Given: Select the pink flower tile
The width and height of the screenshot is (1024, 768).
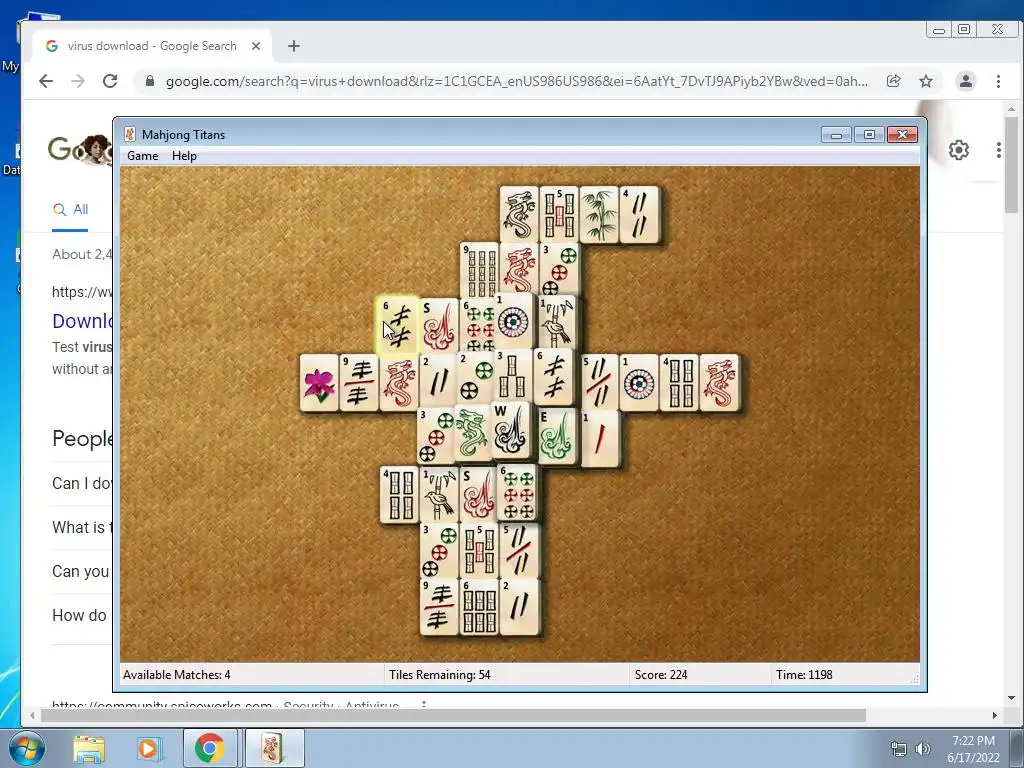Looking at the screenshot, I should pyautogui.click(x=319, y=383).
